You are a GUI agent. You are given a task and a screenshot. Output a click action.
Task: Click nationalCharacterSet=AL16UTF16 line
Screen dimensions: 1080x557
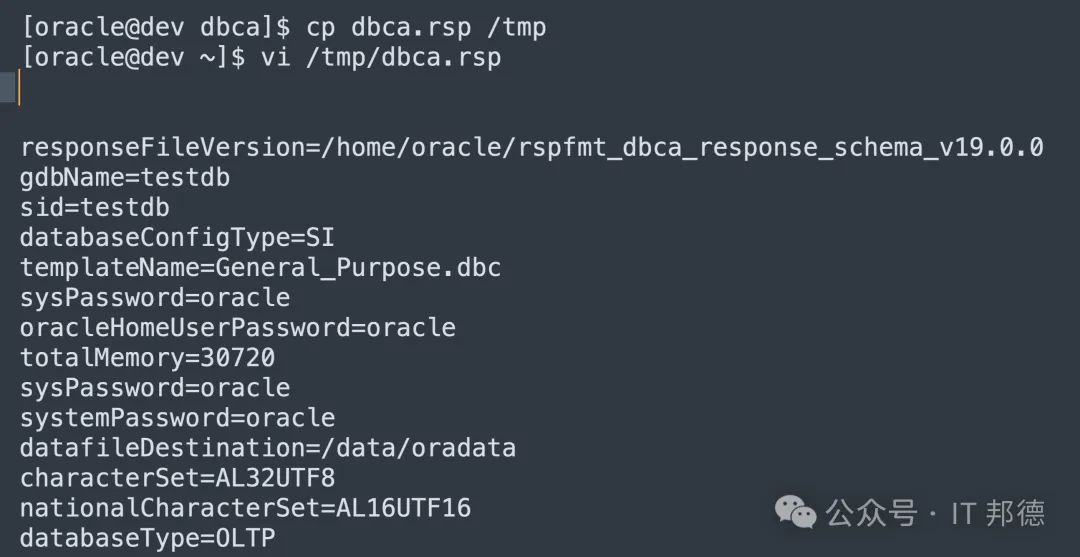point(245,508)
